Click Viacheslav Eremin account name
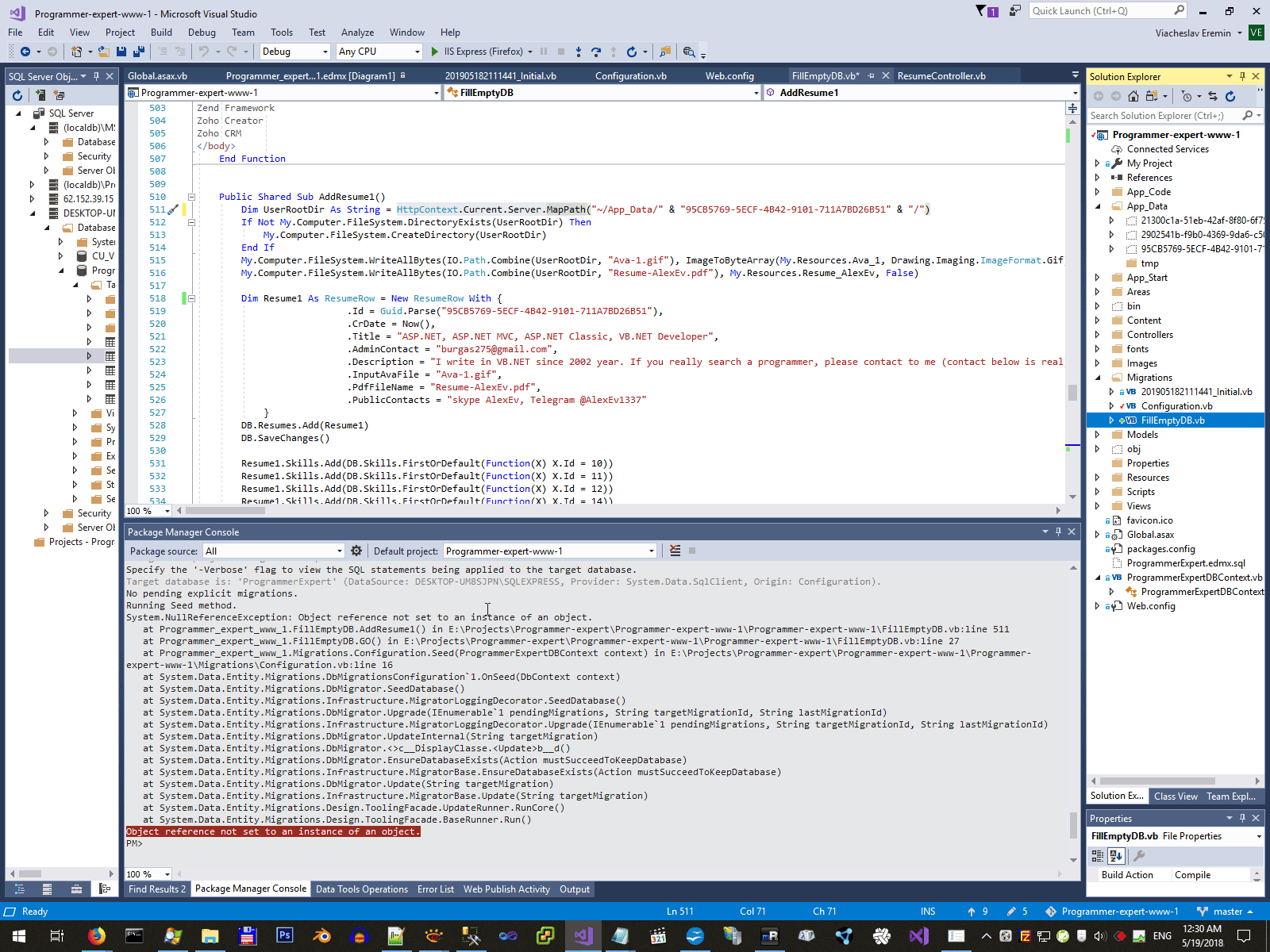 pos(1193,33)
